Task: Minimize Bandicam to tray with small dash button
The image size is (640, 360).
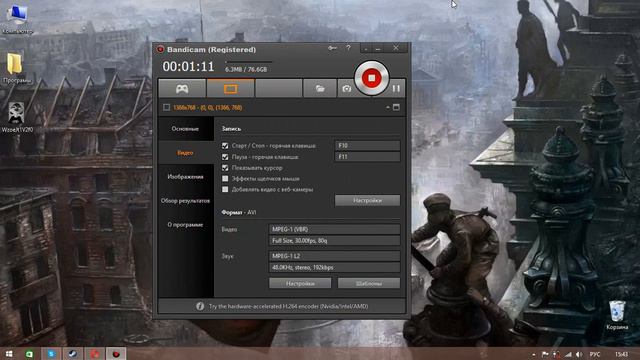Action: click(x=366, y=49)
